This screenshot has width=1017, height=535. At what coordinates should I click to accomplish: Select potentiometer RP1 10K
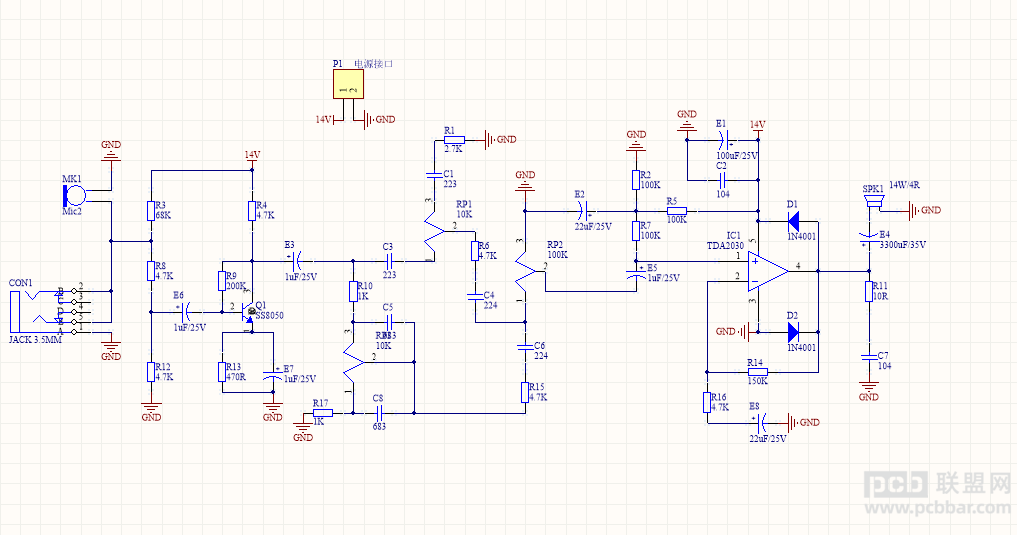point(434,232)
